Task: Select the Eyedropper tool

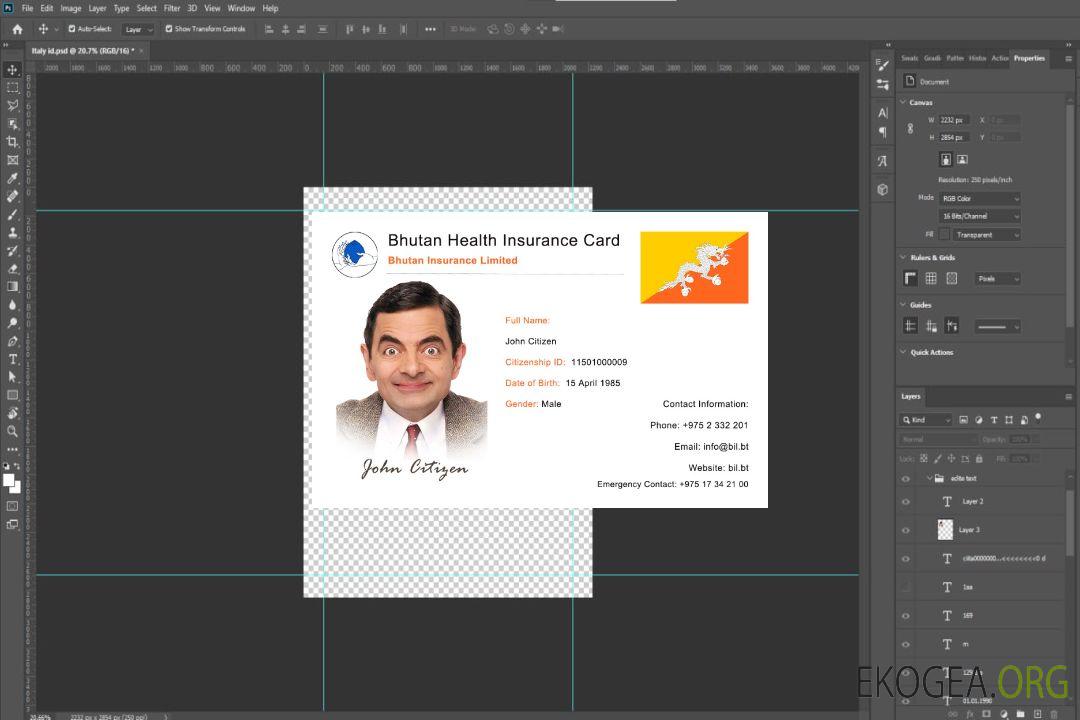Action: (x=12, y=178)
